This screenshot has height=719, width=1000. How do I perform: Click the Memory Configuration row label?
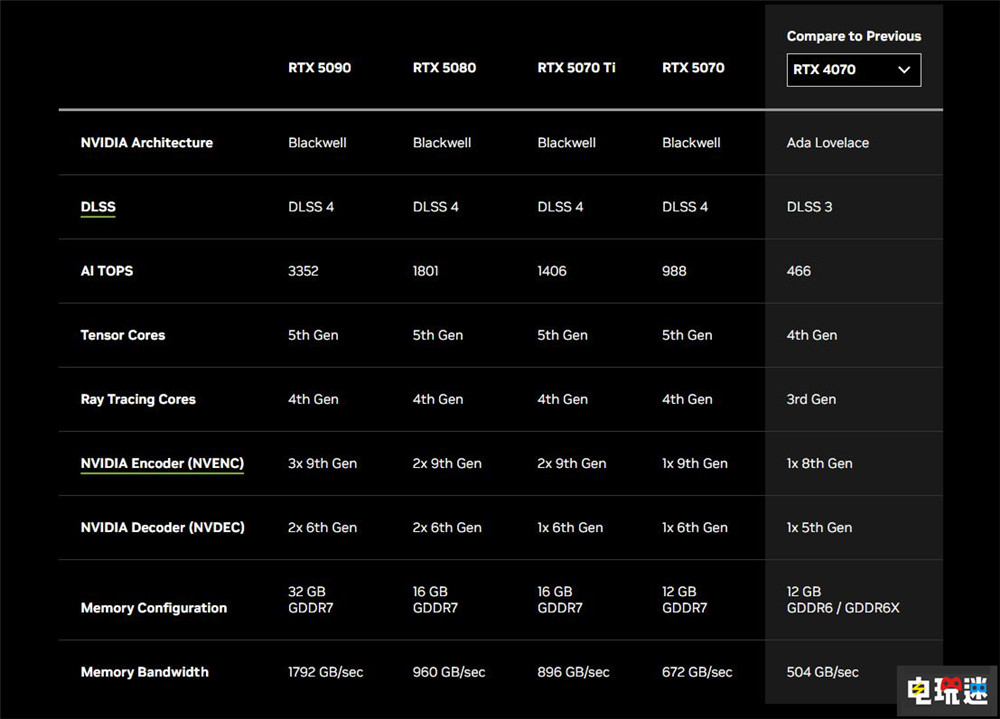tap(153, 608)
